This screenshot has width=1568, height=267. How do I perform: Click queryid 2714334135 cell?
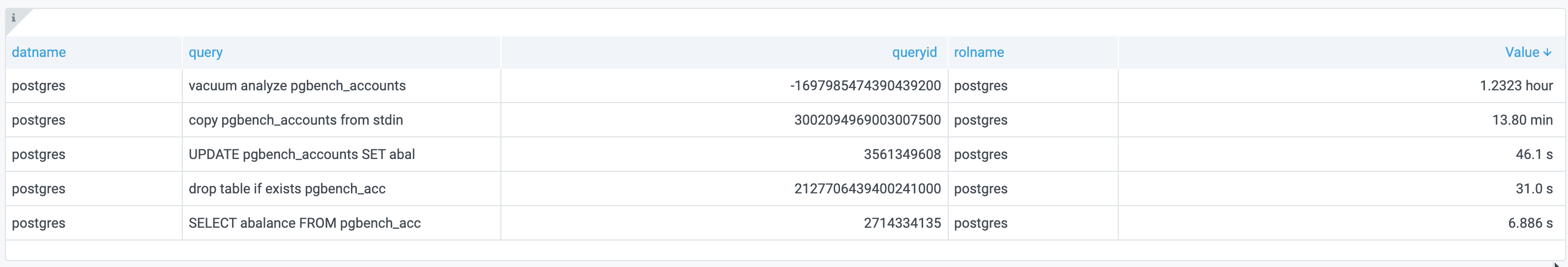[901, 223]
